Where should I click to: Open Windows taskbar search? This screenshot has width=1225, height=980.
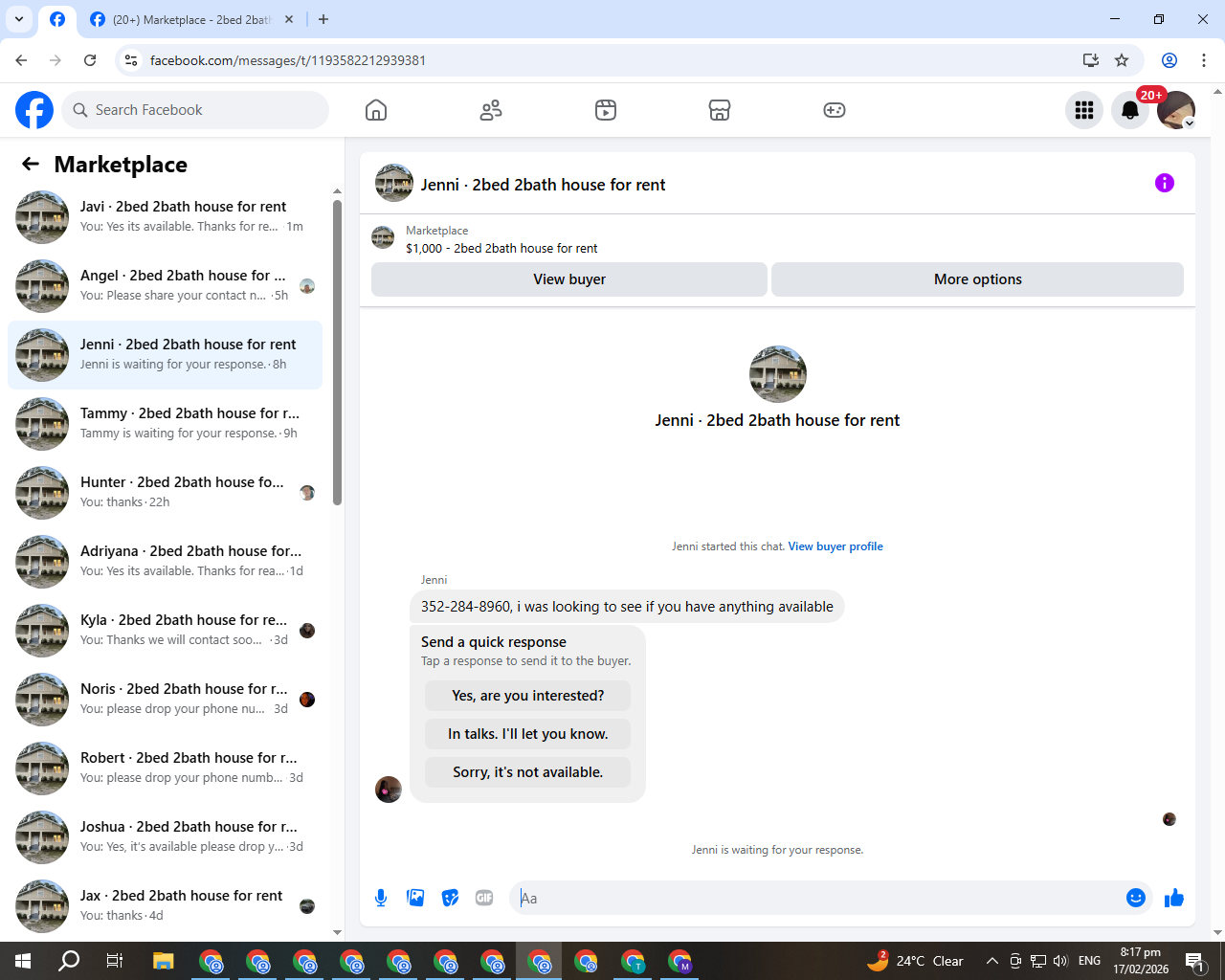tap(69, 961)
